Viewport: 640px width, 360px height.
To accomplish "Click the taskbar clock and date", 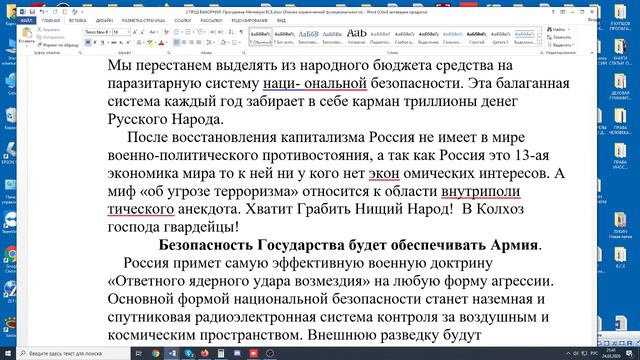I will click(x=611, y=353).
